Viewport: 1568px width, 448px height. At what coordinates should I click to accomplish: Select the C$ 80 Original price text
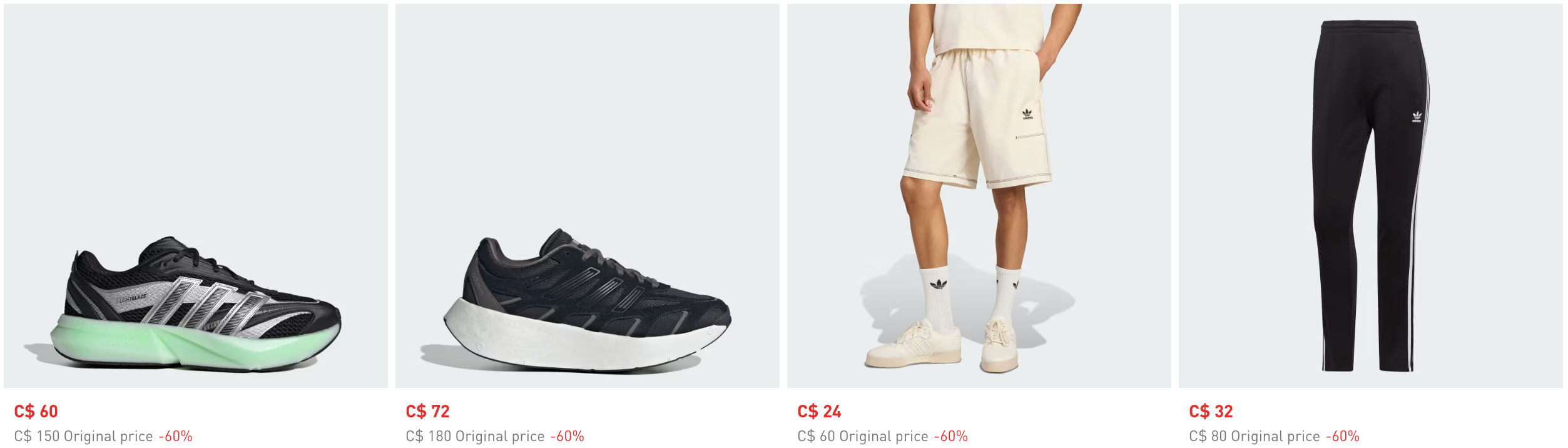(1254, 436)
